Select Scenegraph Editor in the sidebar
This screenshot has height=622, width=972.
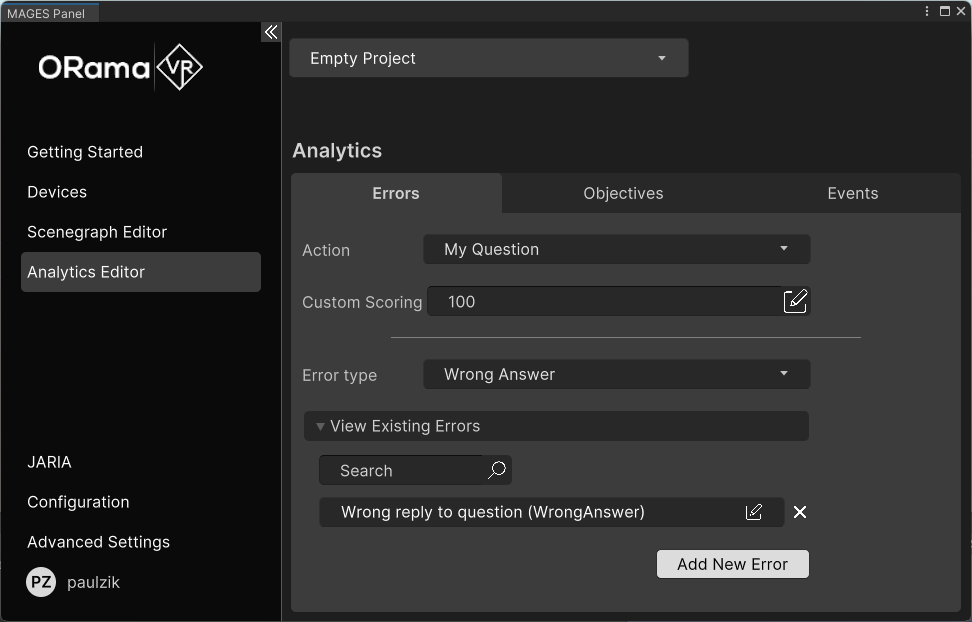click(97, 232)
